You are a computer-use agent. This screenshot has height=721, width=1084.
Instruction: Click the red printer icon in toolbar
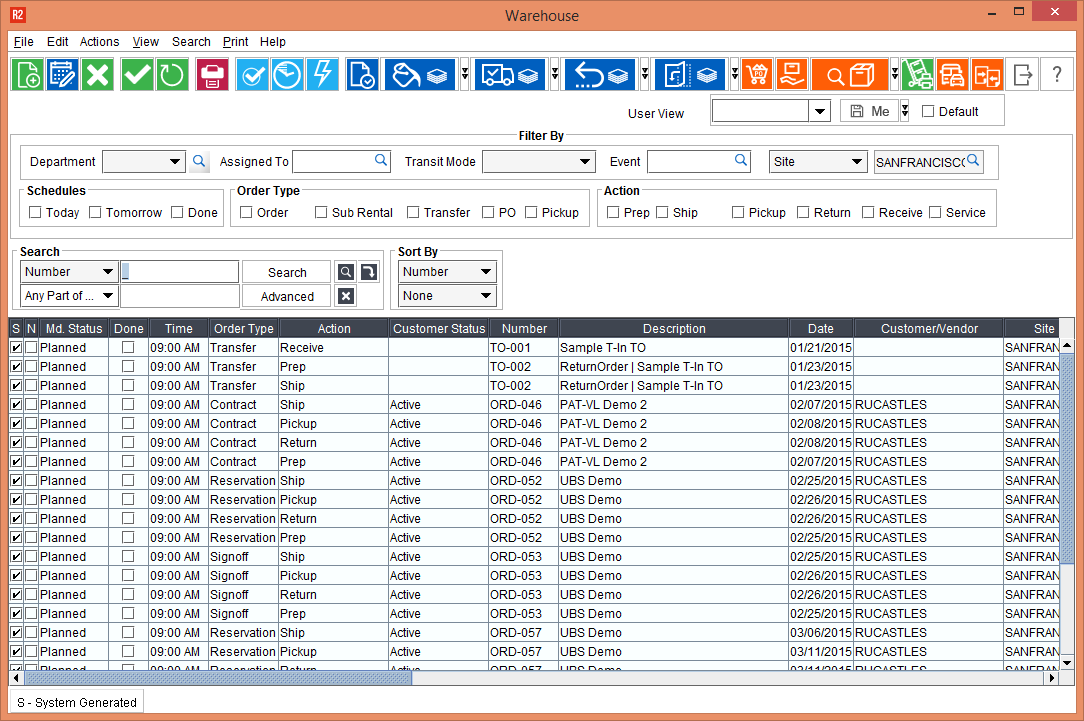pyautogui.click(x=212, y=75)
